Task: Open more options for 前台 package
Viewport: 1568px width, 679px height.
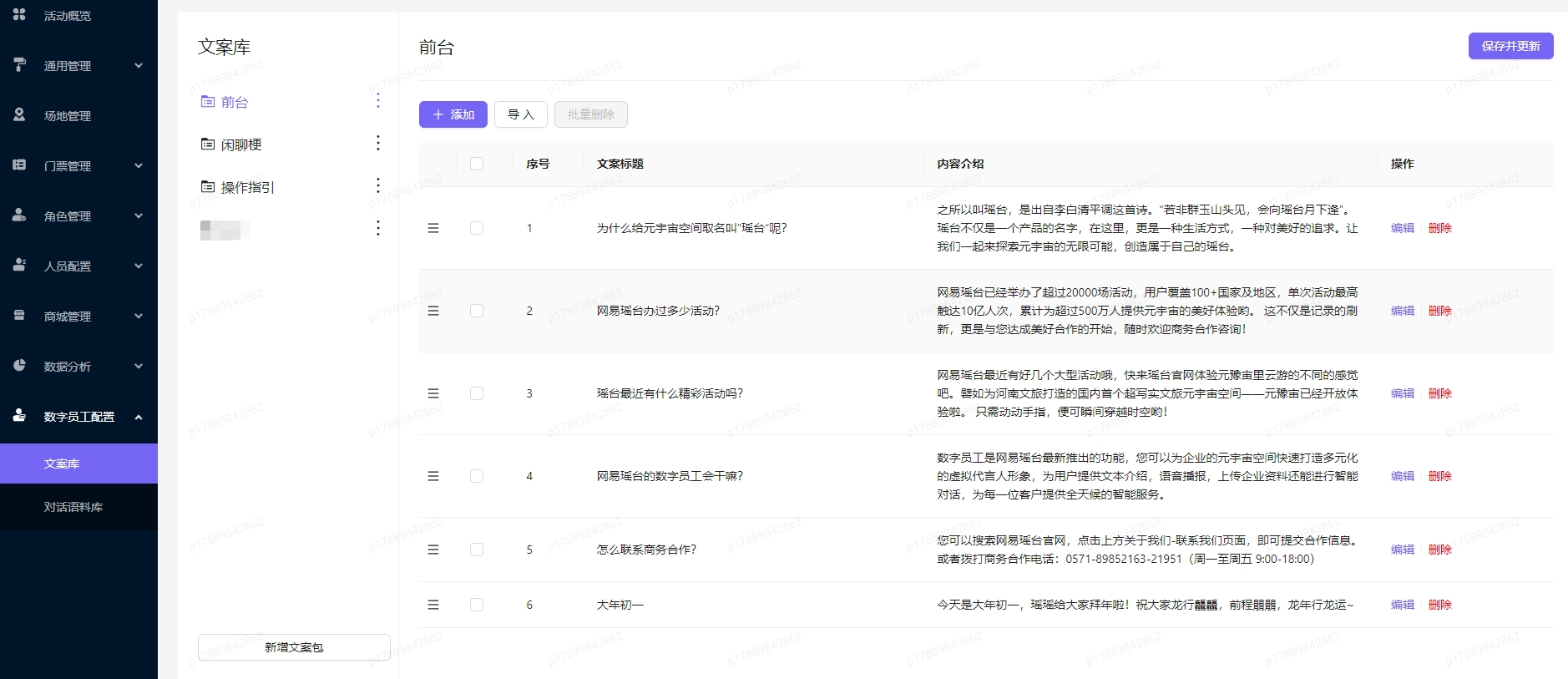Action: pyautogui.click(x=378, y=101)
